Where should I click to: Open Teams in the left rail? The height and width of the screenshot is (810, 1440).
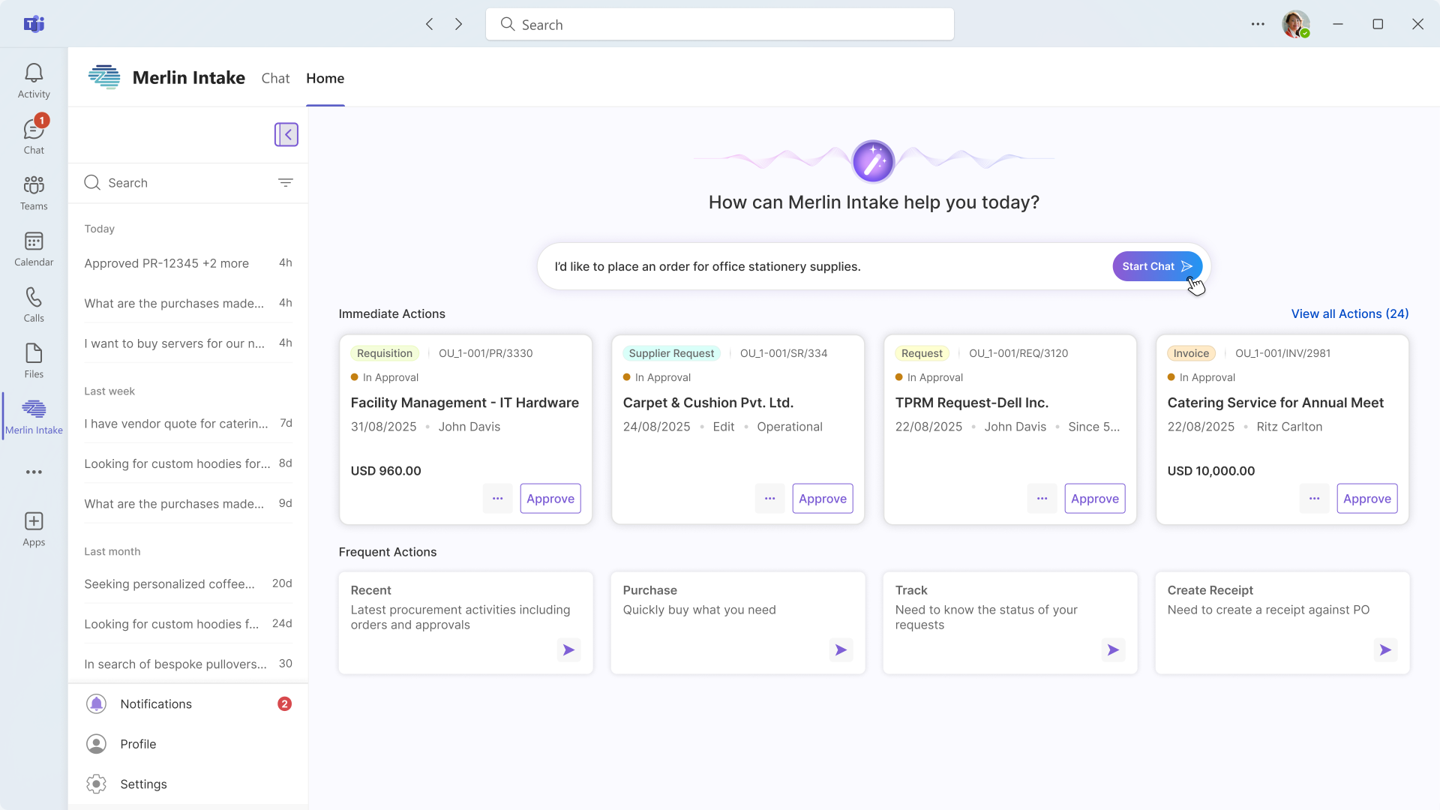pos(34,192)
